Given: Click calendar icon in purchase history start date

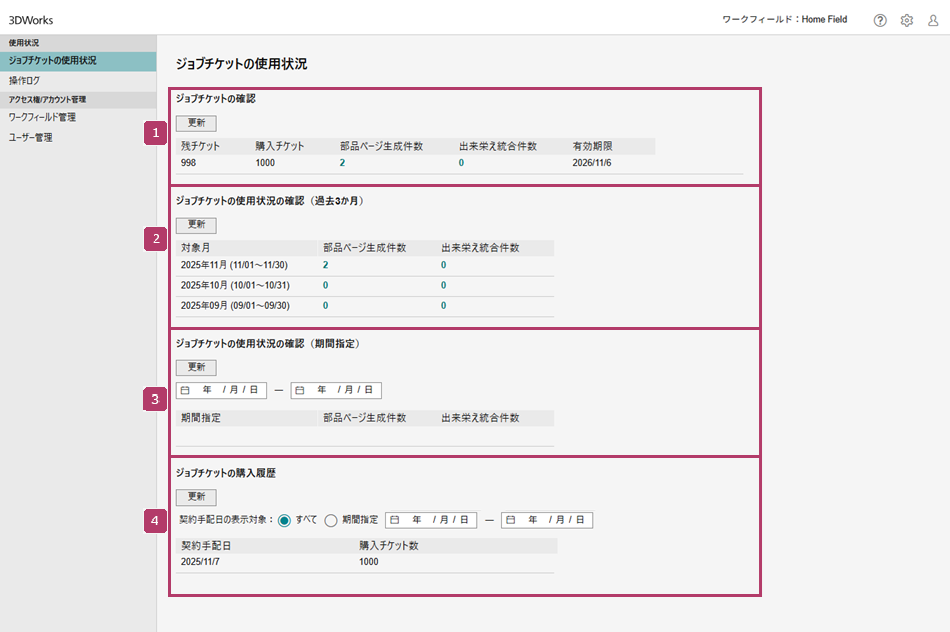Looking at the screenshot, I should click(x=395, y=520).
